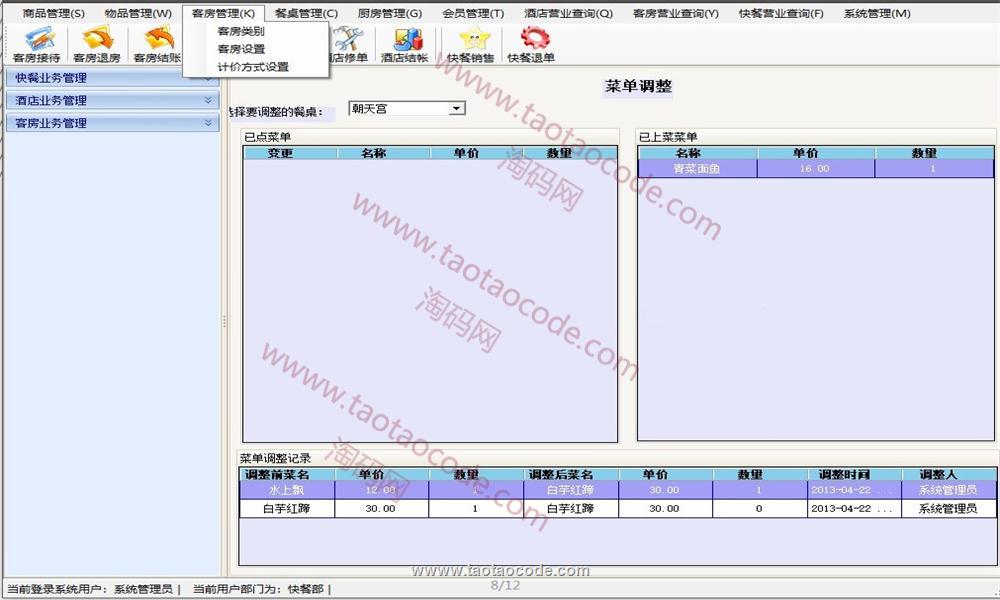
Task: Click the 快餐退单 gear icon
Action: pos(531,44)
